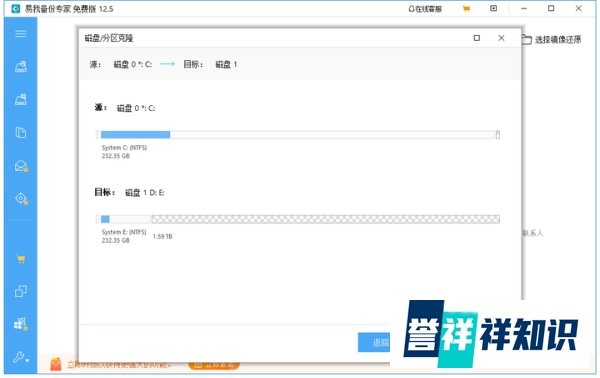This screenshot has height=378, width=600.
Task: Open System Backup in sidebar
Action: [x=21, y=99]
